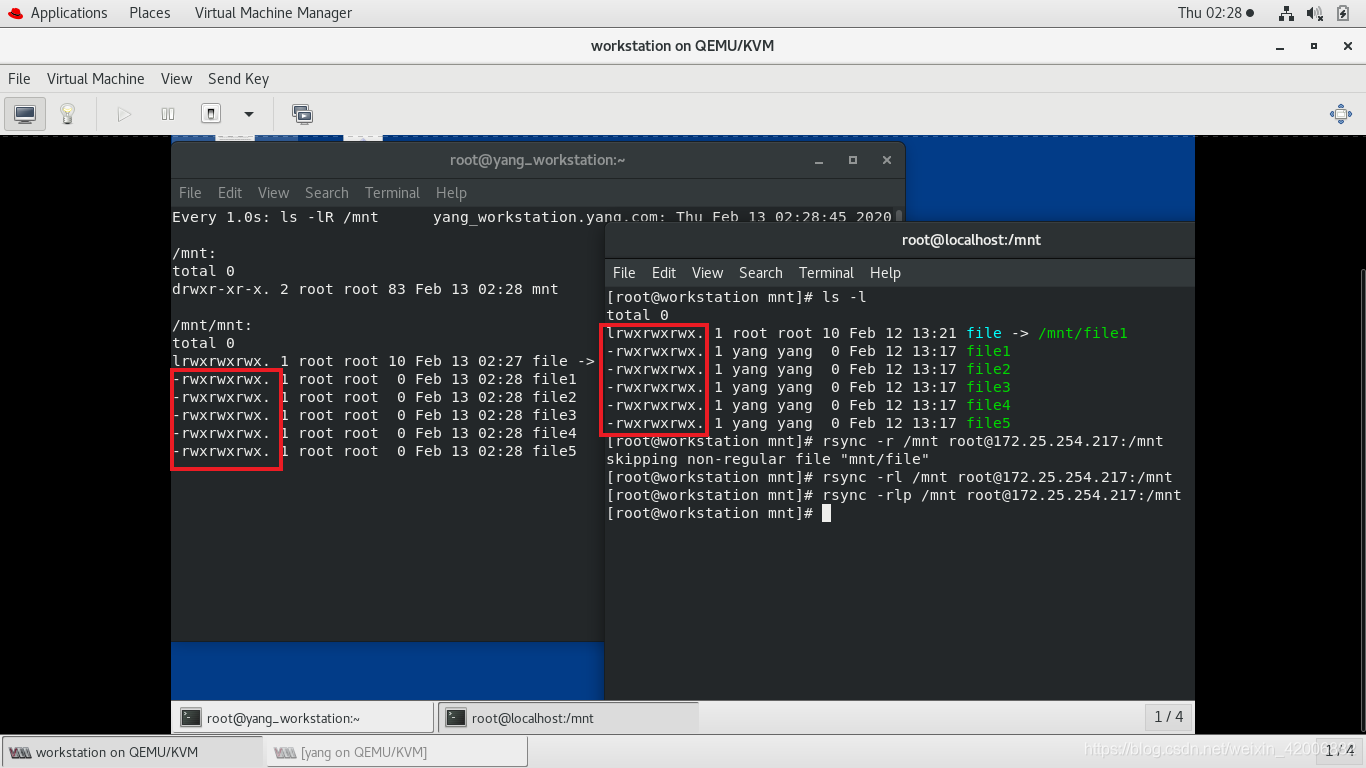Open Search menu in yang_workstation terminal
This screenshot has width=1366, height=768.
pos(327,193)
